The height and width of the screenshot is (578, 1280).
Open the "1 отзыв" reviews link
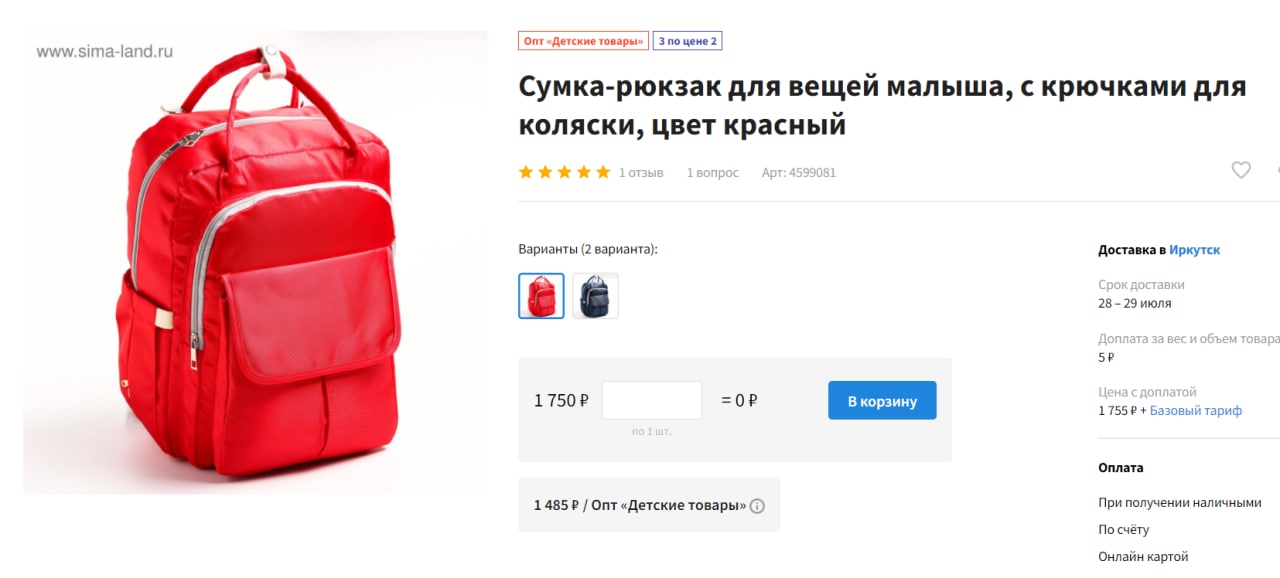[641, 172]
